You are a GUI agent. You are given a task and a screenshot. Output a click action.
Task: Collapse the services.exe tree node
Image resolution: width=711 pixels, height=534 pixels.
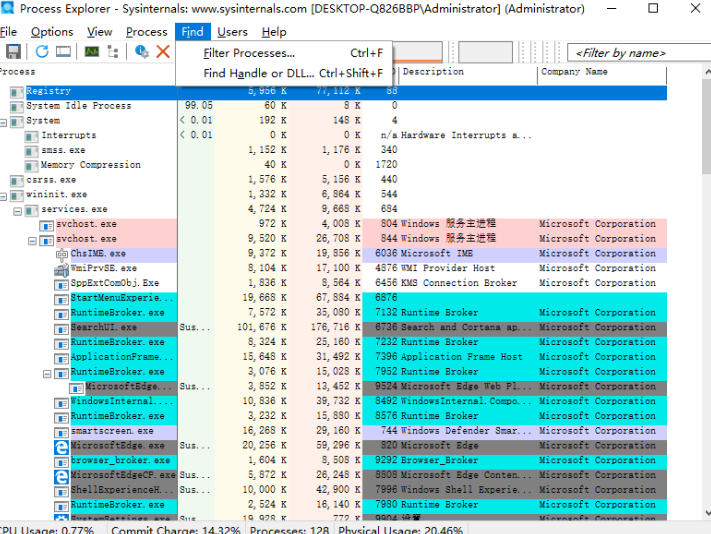coord(18,210)
